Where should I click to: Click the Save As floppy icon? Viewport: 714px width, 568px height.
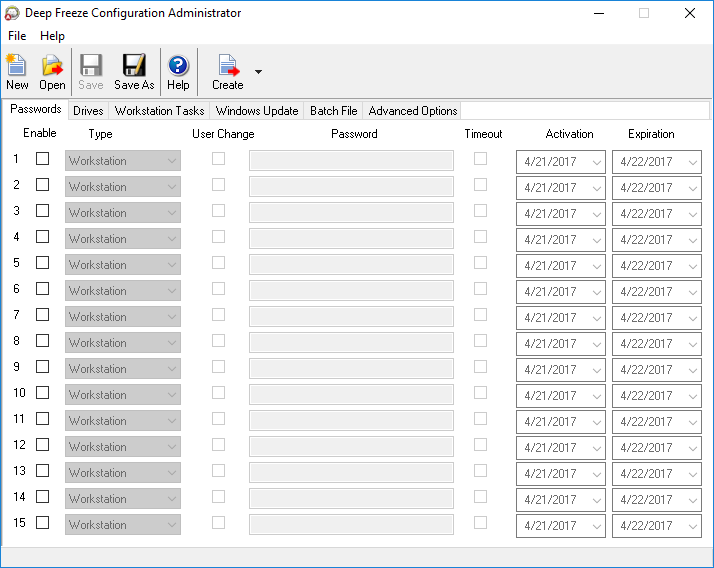[134, 65]
